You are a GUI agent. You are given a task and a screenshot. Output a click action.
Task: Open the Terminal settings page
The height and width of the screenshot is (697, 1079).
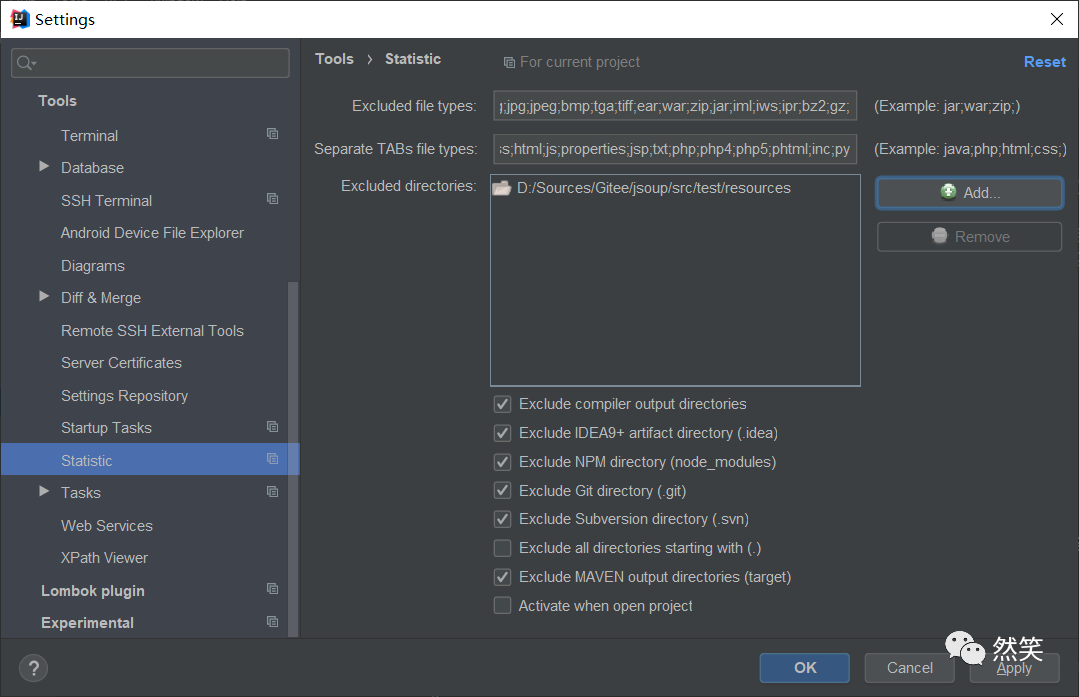89,136
